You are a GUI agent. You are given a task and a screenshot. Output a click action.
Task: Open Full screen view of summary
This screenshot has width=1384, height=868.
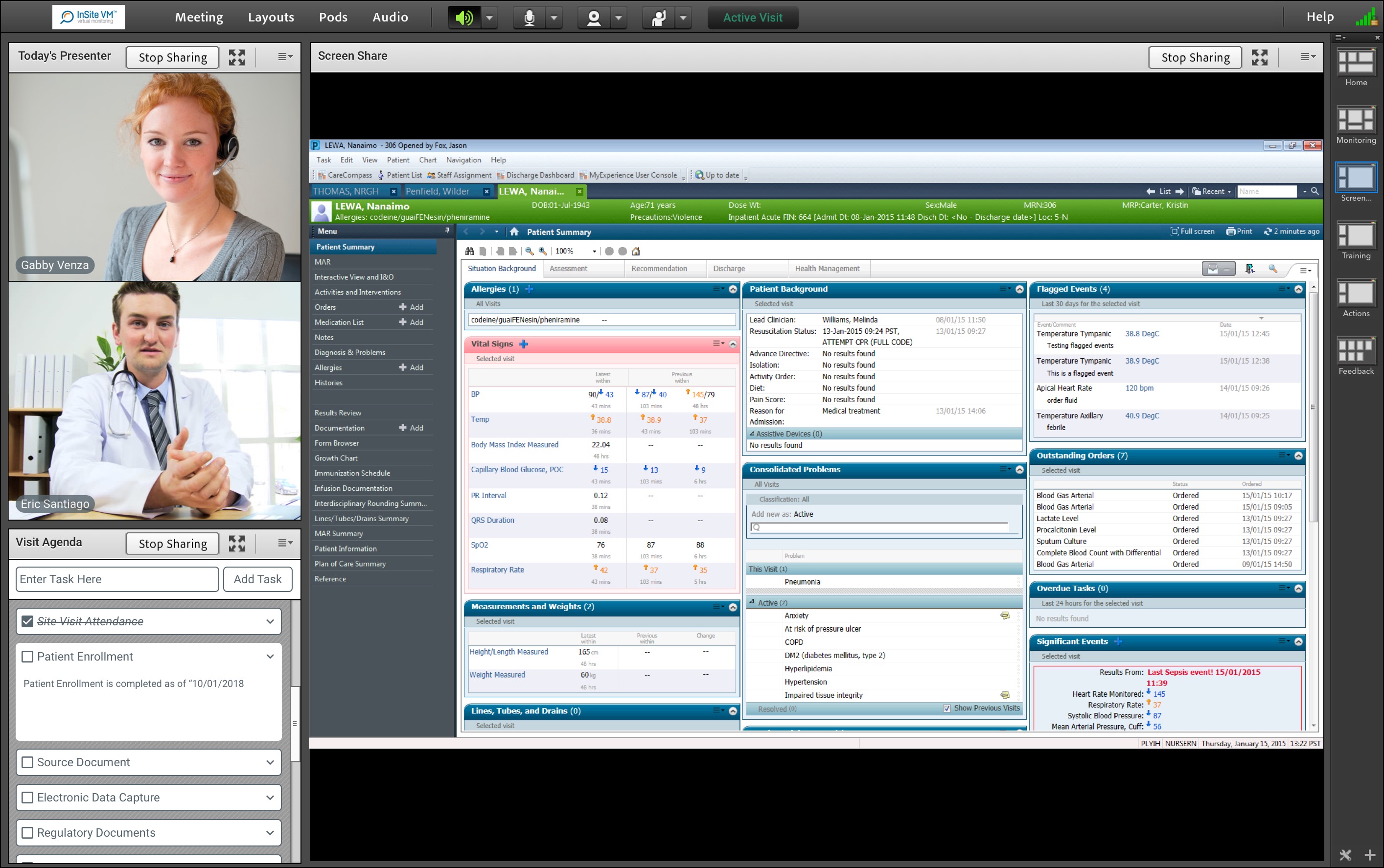(x=1192, y=231)
